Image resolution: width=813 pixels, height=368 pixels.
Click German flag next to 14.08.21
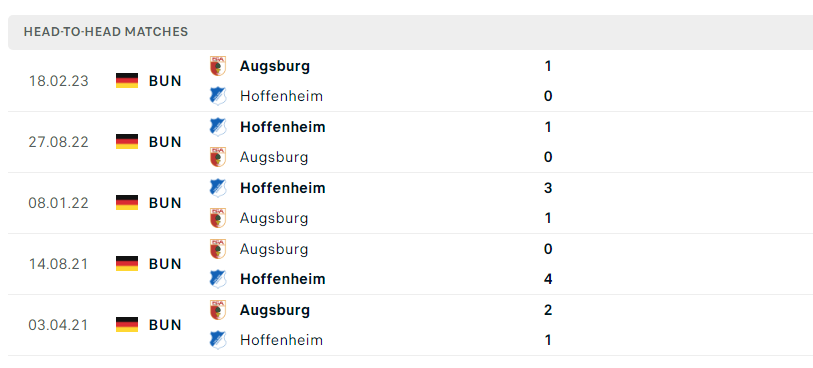click(127, 264)
